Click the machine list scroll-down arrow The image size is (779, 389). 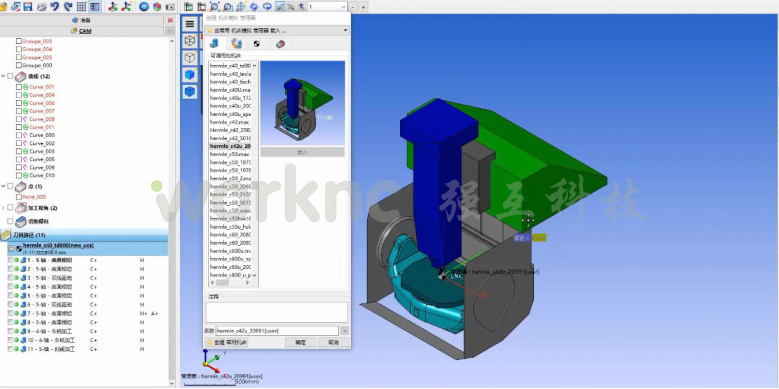255,275
